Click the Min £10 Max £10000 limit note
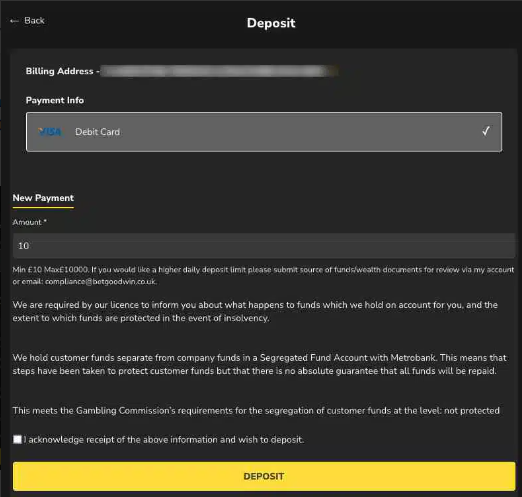Image resolution: width=522 pixels, height=497 pixels. (263, 276)
